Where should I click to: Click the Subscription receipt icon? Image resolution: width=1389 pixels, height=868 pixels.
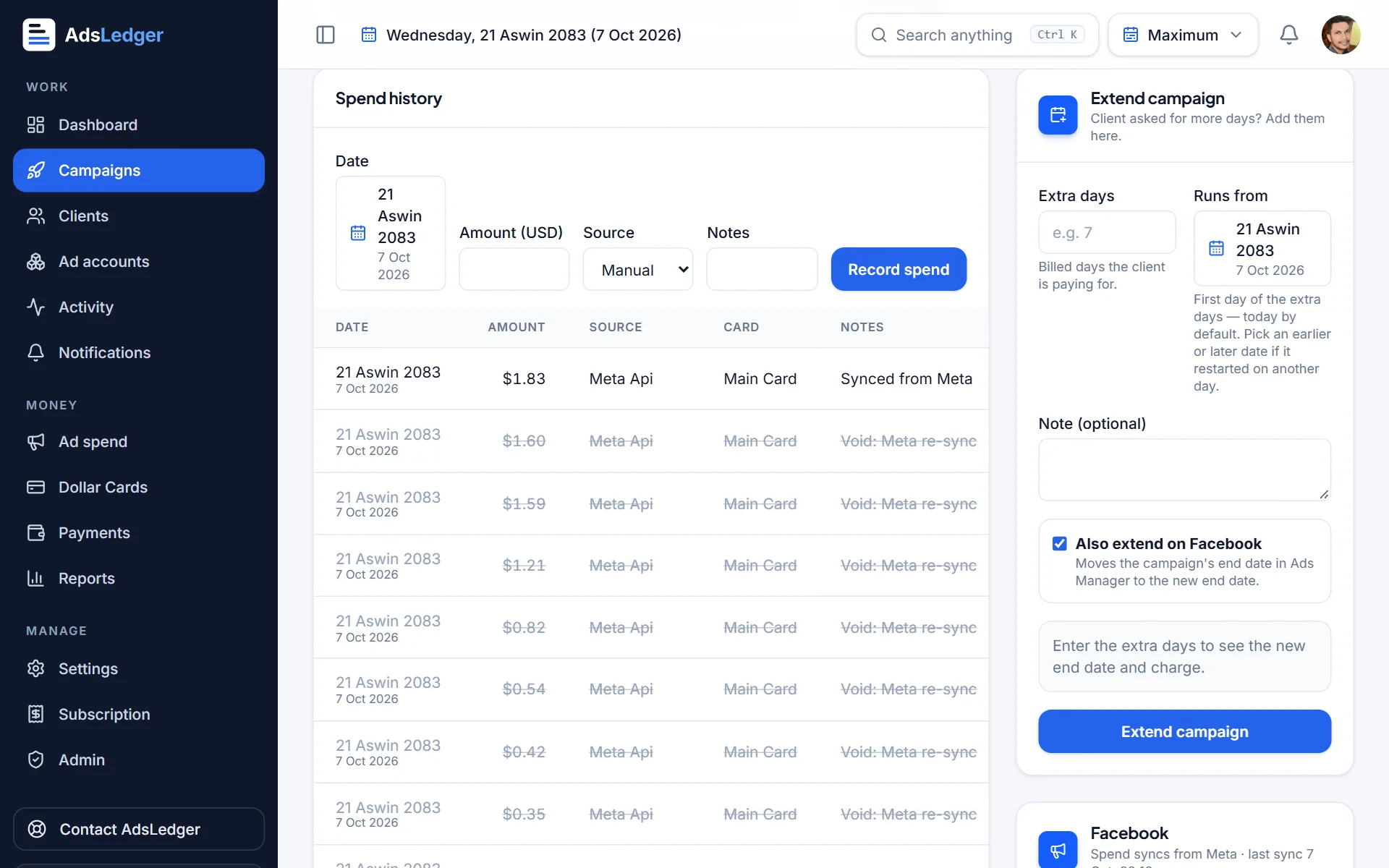(35, 714)
